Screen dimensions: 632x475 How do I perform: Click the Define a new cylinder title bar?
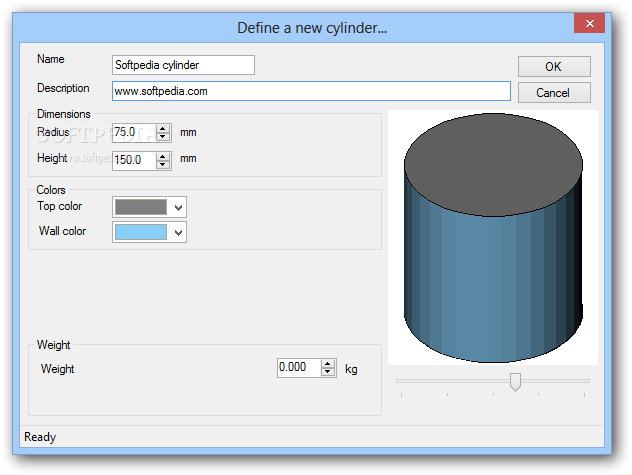coord(312,27)
